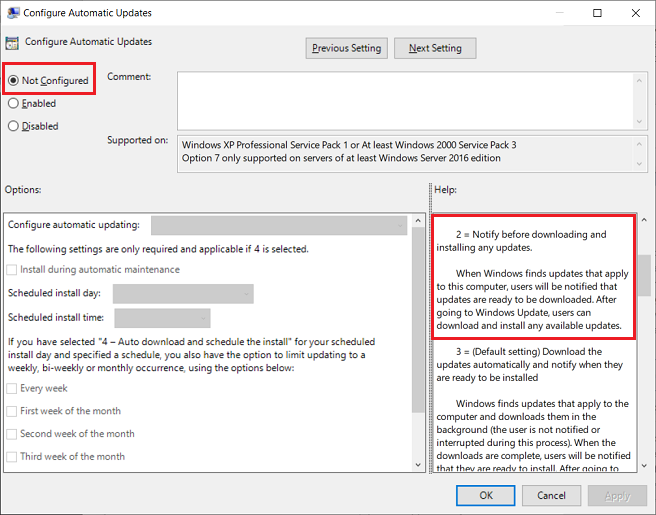Click the Configure Automatic Updates header icon
656x515 pixels.
pos(13,43)
